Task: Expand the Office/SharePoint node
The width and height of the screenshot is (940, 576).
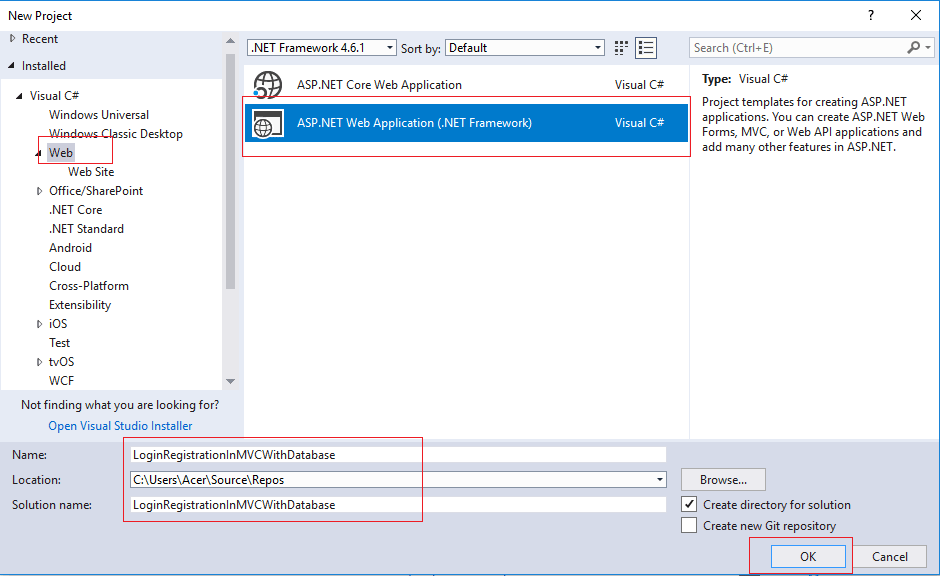Action: pos(38,190)
